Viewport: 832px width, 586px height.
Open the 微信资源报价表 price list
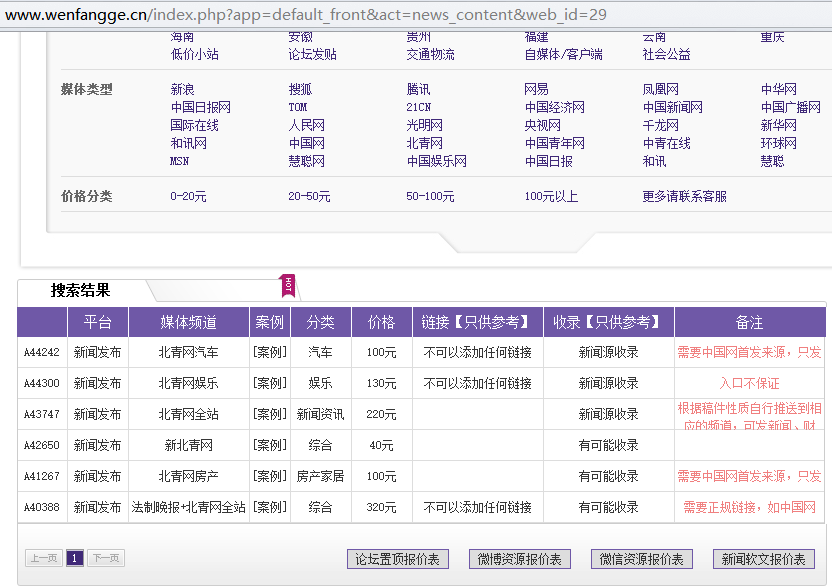[641, 560]
